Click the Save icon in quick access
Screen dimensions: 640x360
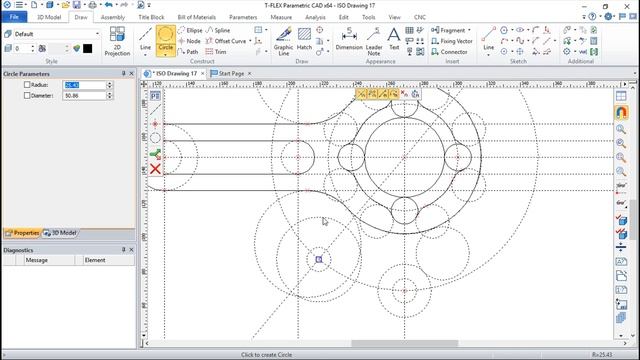coord(77,5)
